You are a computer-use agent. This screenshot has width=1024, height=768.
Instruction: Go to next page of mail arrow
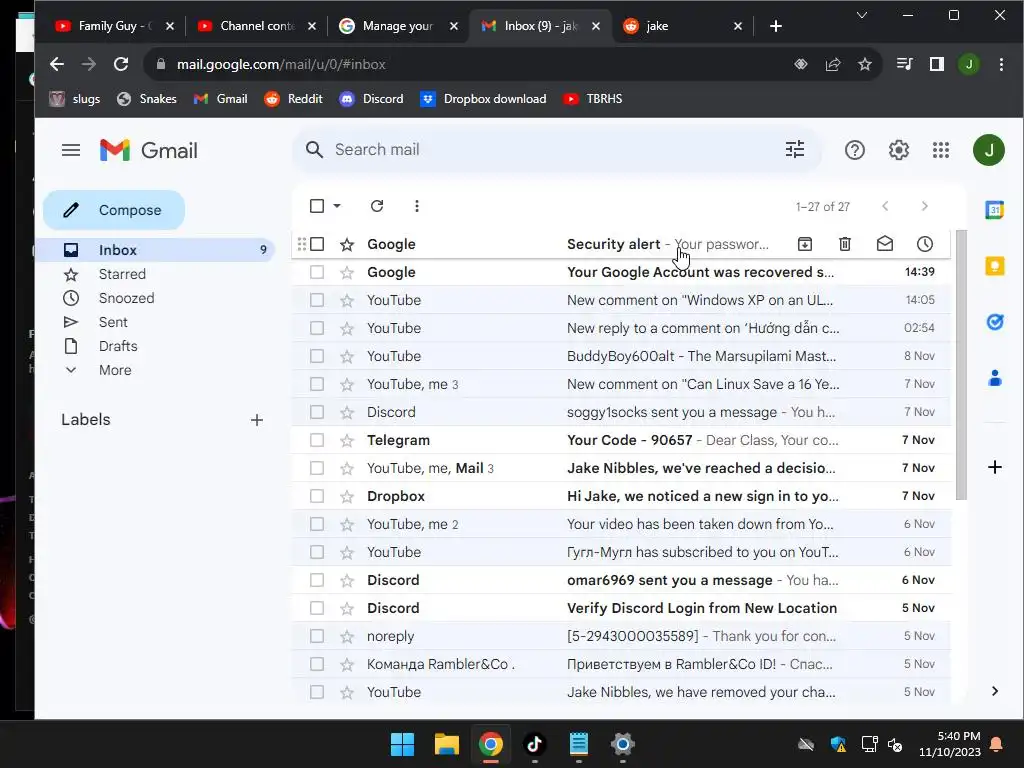tap(924, 206)
